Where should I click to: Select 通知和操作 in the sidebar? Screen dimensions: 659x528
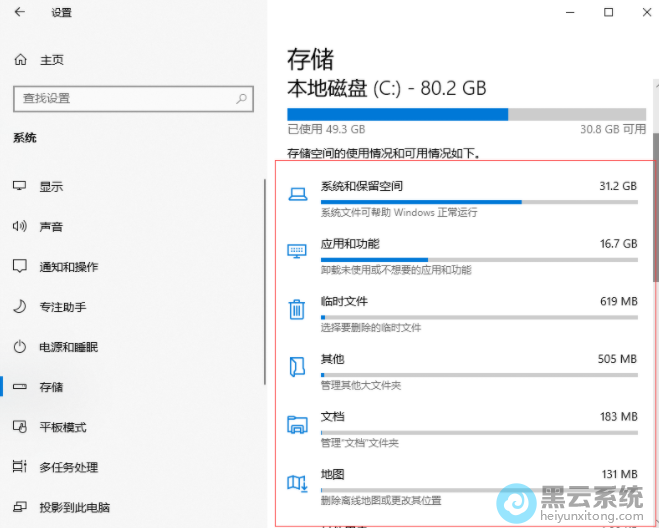tap(68, 267)
